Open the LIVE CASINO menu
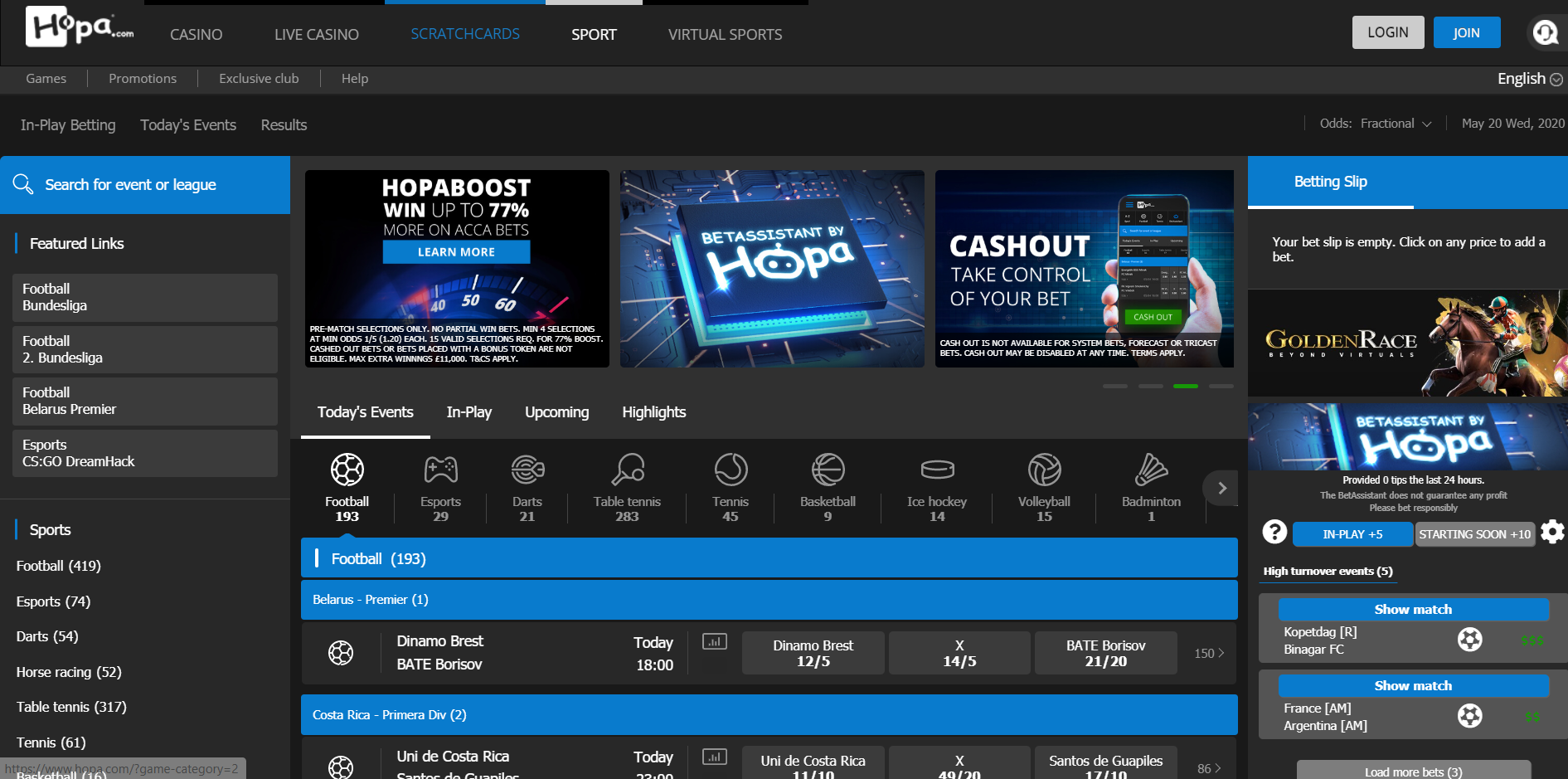This screenshot has height=779, width=1568. pyautogui.click(x=317, y=34)
